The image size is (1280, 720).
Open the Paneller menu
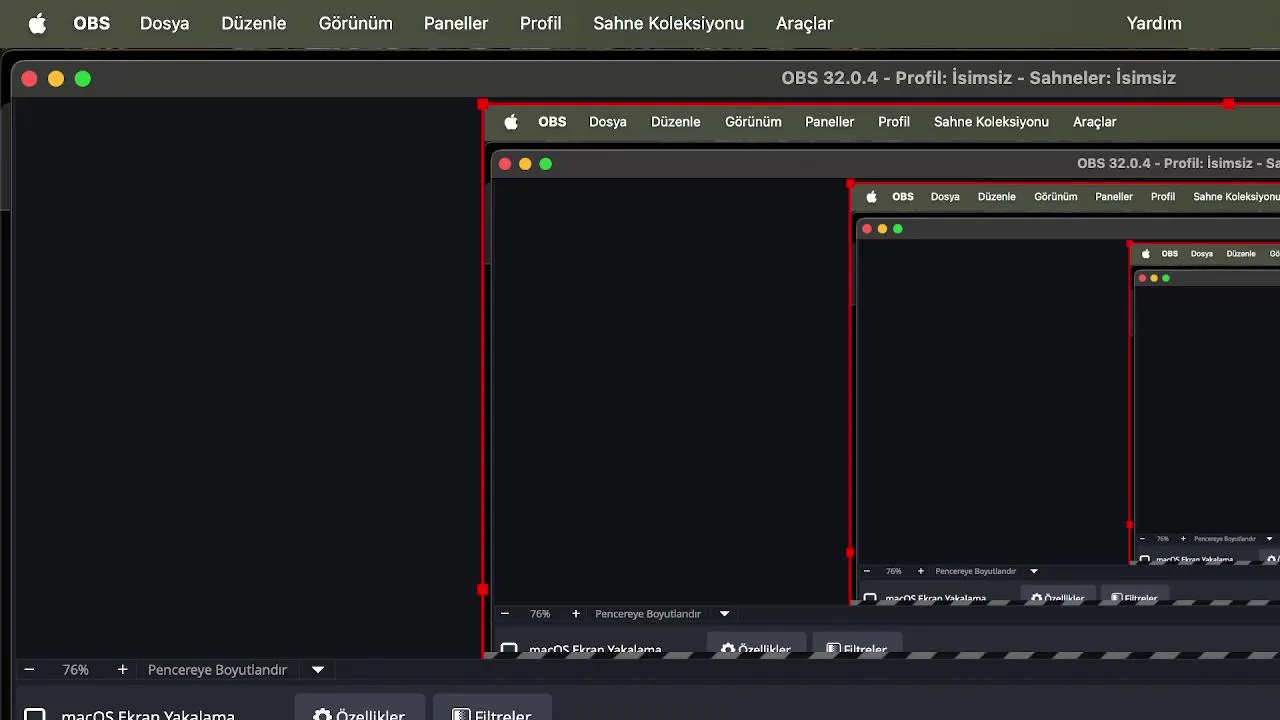tap(456, 23)
